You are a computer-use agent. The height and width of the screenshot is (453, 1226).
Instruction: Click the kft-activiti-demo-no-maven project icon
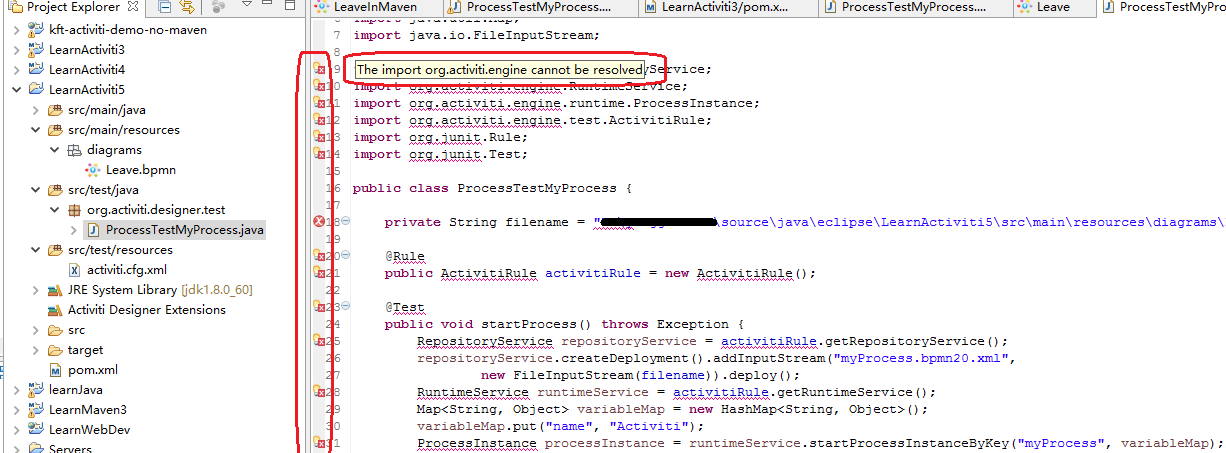coord(36,30)
